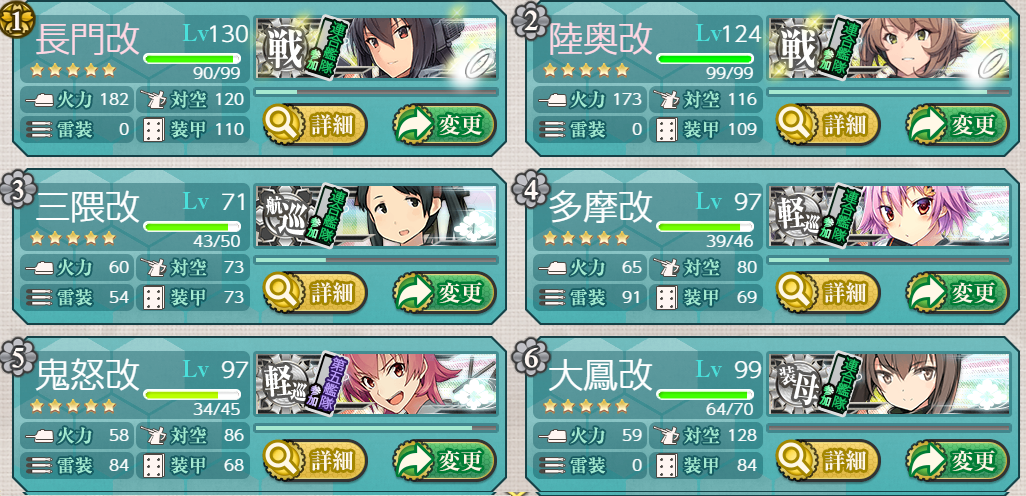Open 詳細 details for 陸奥改

click(x=828, y=125)
